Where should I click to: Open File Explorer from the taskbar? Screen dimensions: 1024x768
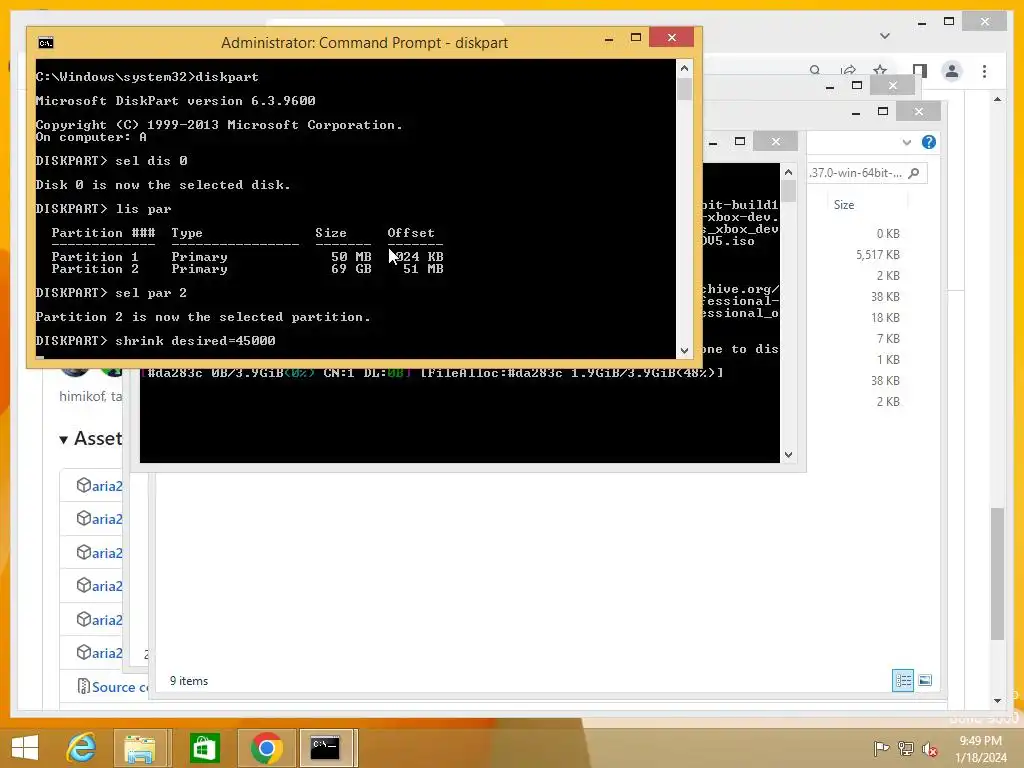click(140, 748)
